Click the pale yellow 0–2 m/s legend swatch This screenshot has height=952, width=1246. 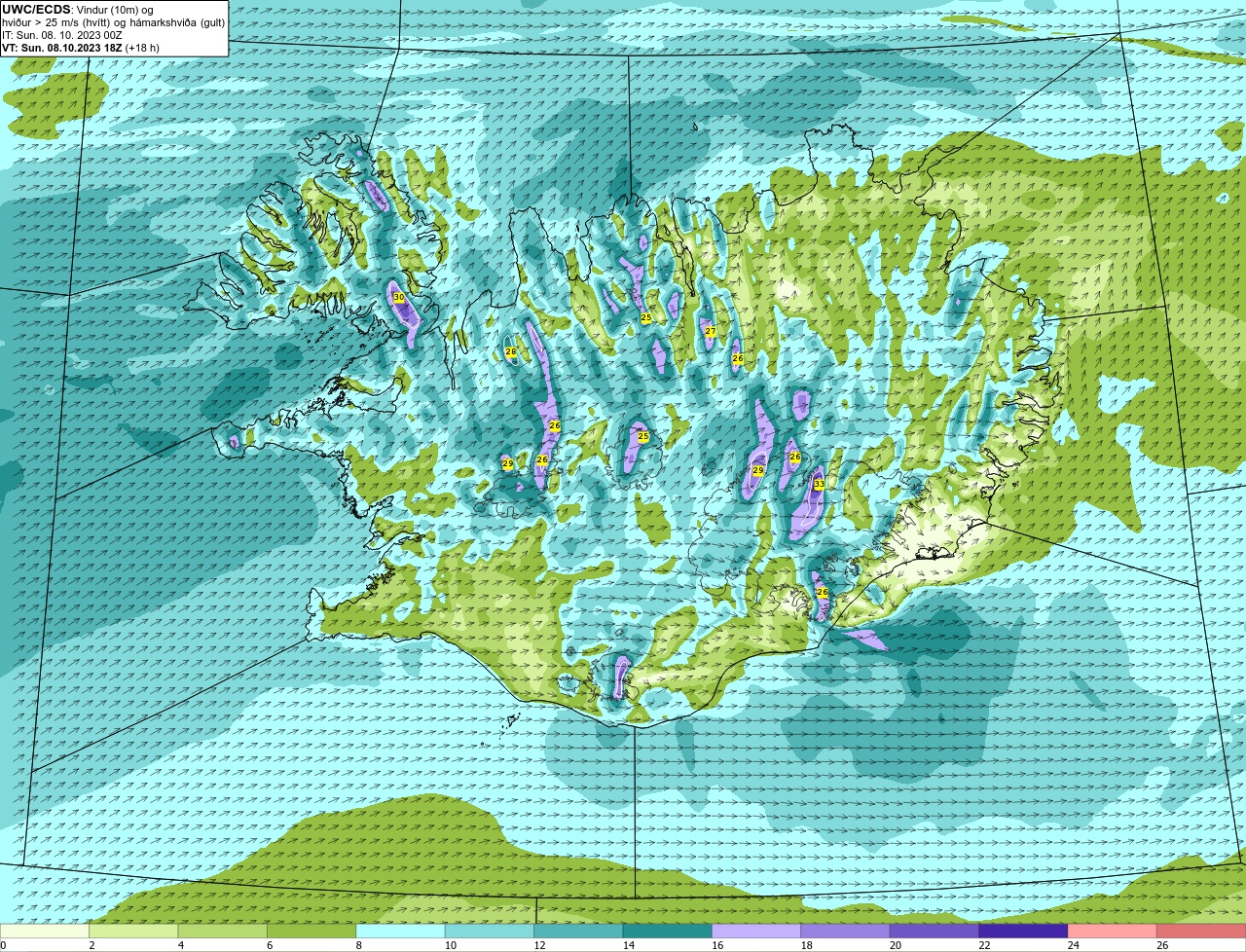[45, 931]
